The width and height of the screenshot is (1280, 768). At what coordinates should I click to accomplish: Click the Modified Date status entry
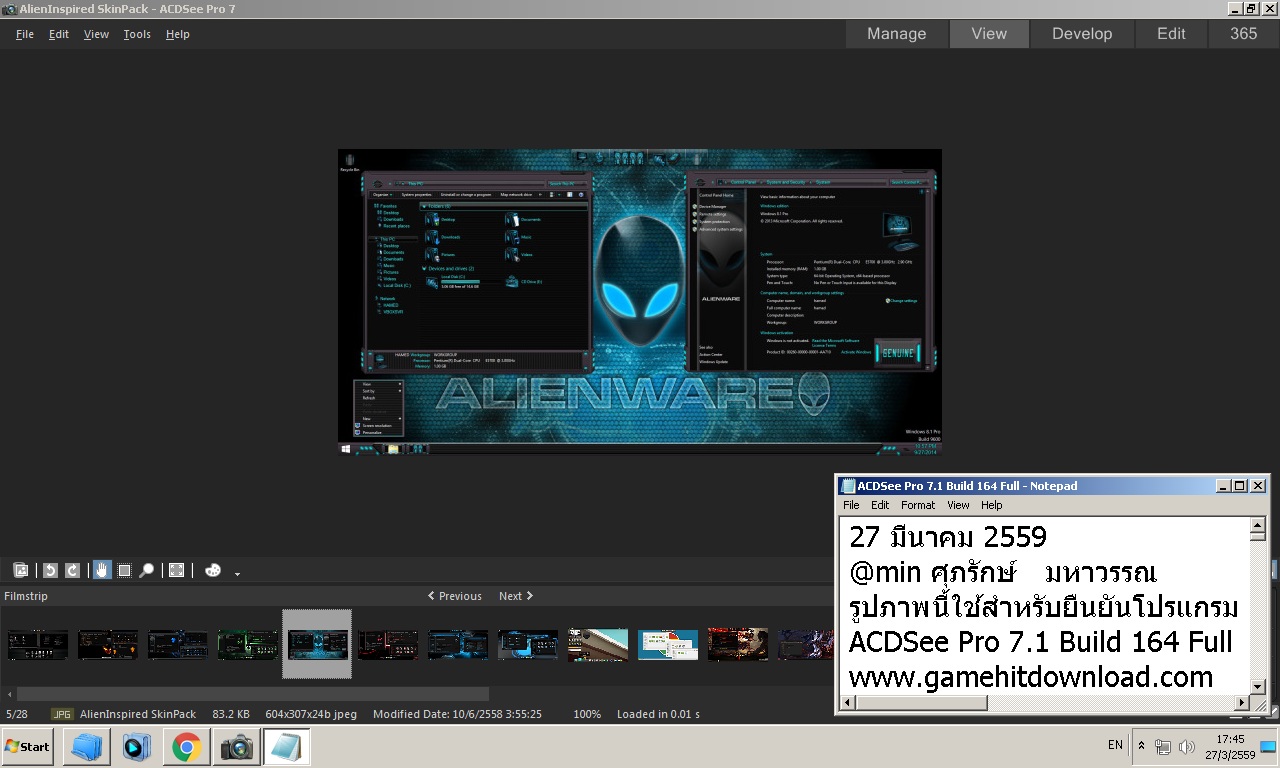tap(457, 715)
